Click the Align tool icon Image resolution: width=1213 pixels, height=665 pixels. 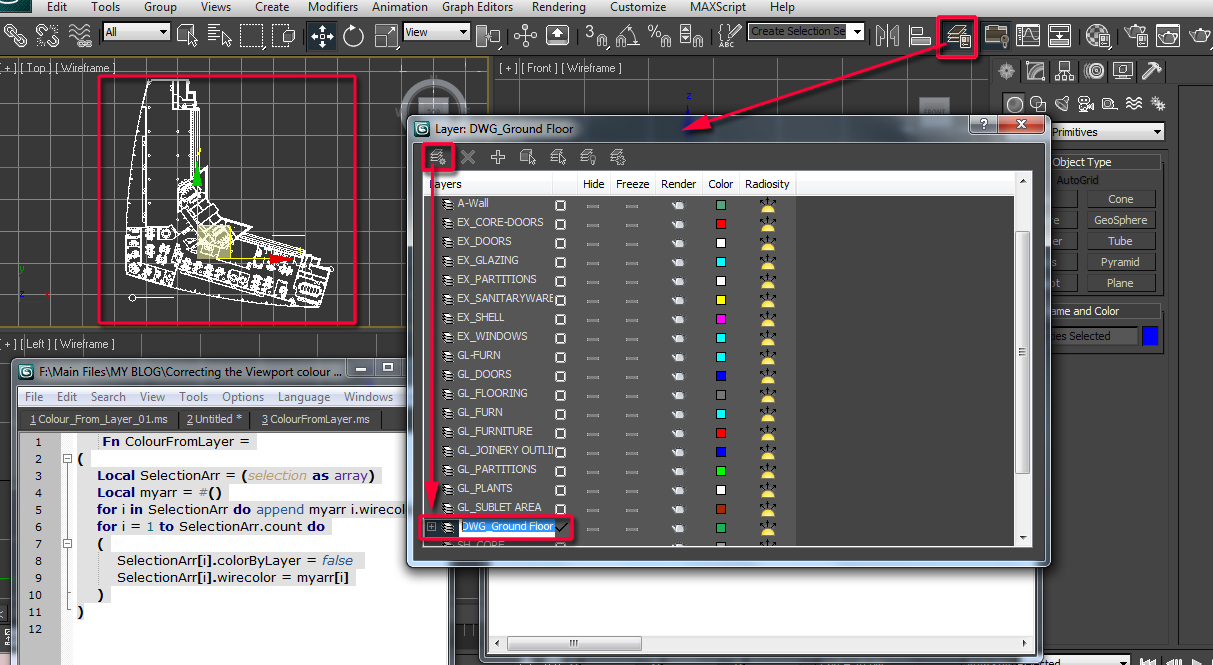click(920, 36)
